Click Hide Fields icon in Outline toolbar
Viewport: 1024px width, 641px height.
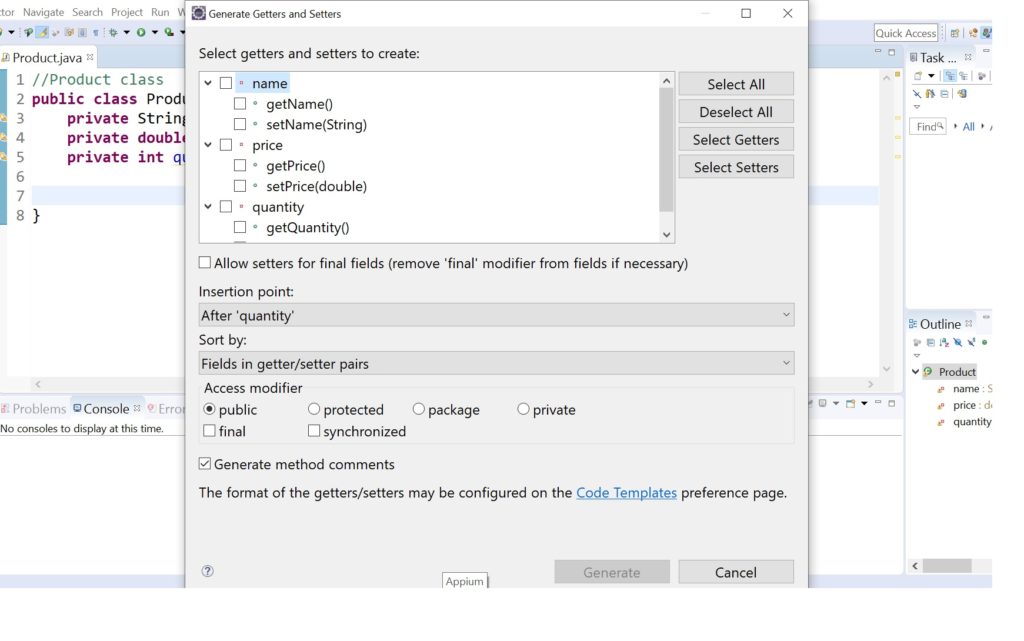pyautogui.click(x=957, y=342)
